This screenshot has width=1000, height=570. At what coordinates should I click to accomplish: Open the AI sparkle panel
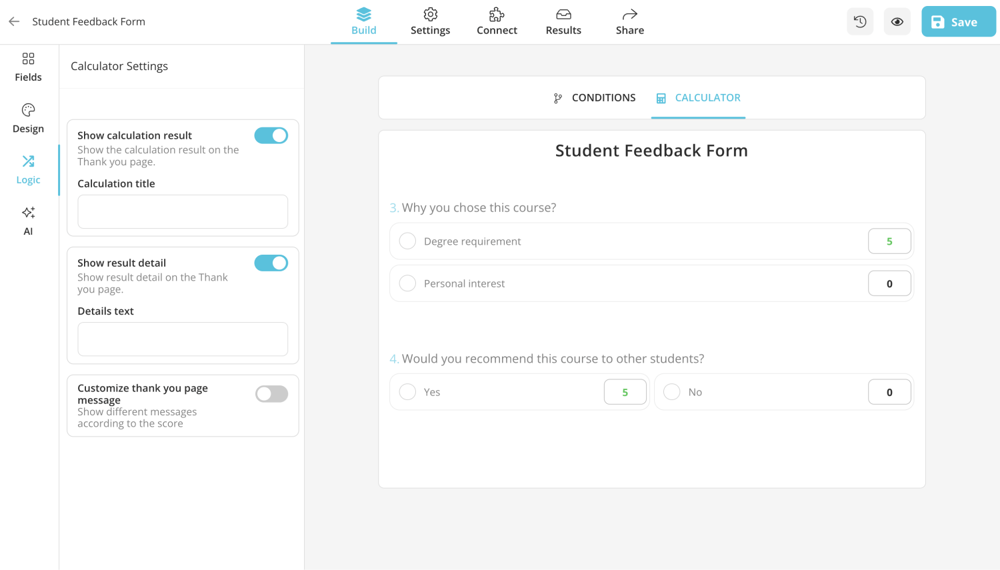(28, 220)
